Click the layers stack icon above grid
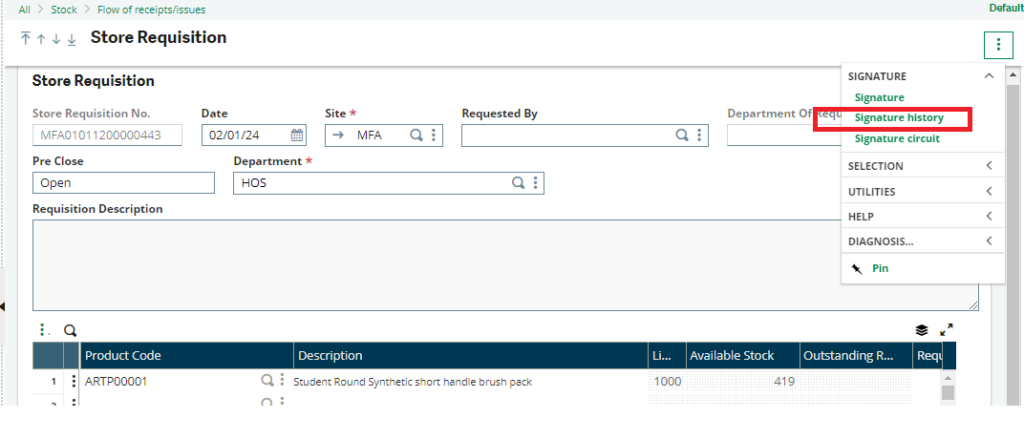Screen dimensions: 1024x439 pyautogui.click(x=922, y=329)
